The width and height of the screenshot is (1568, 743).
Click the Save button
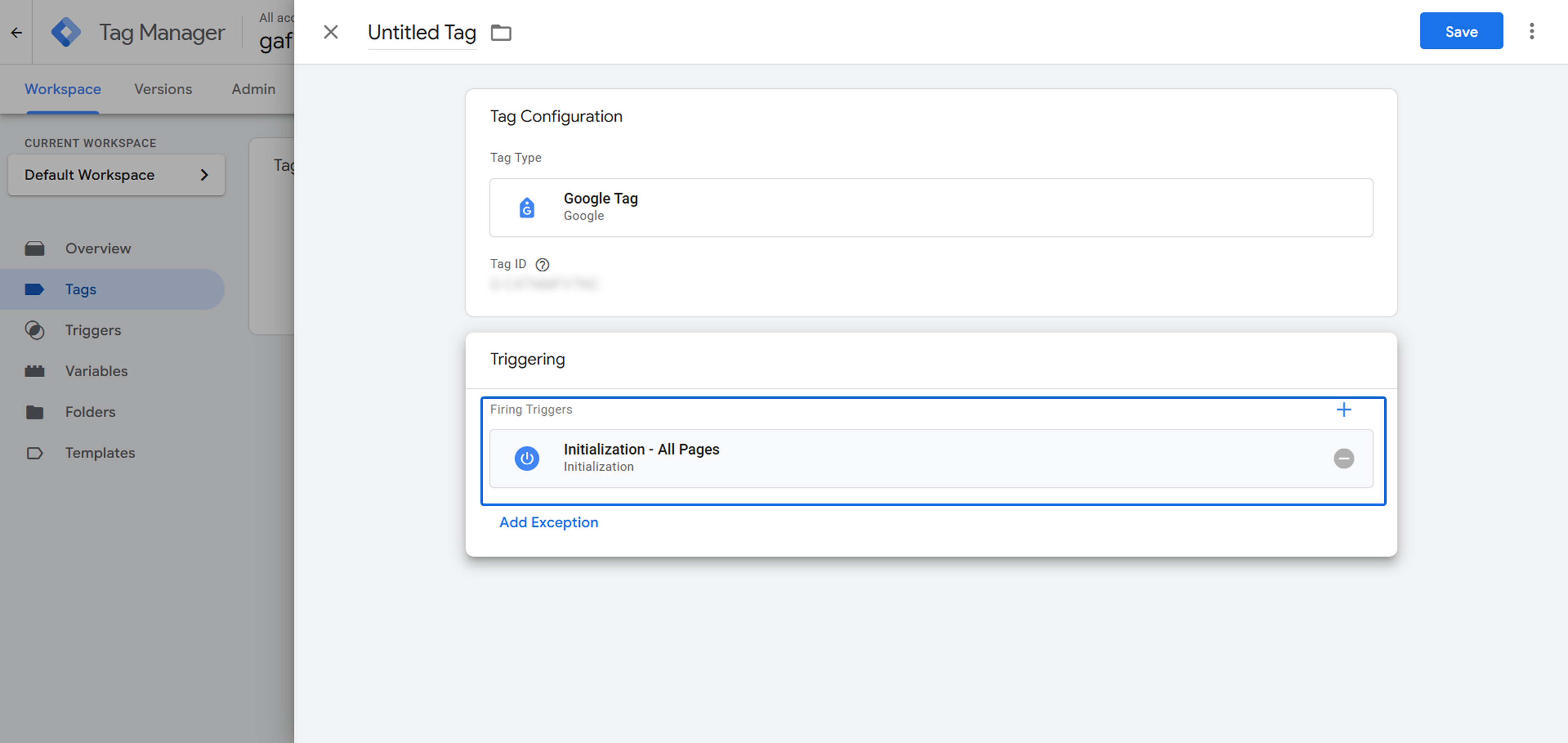coord(1461,31)
